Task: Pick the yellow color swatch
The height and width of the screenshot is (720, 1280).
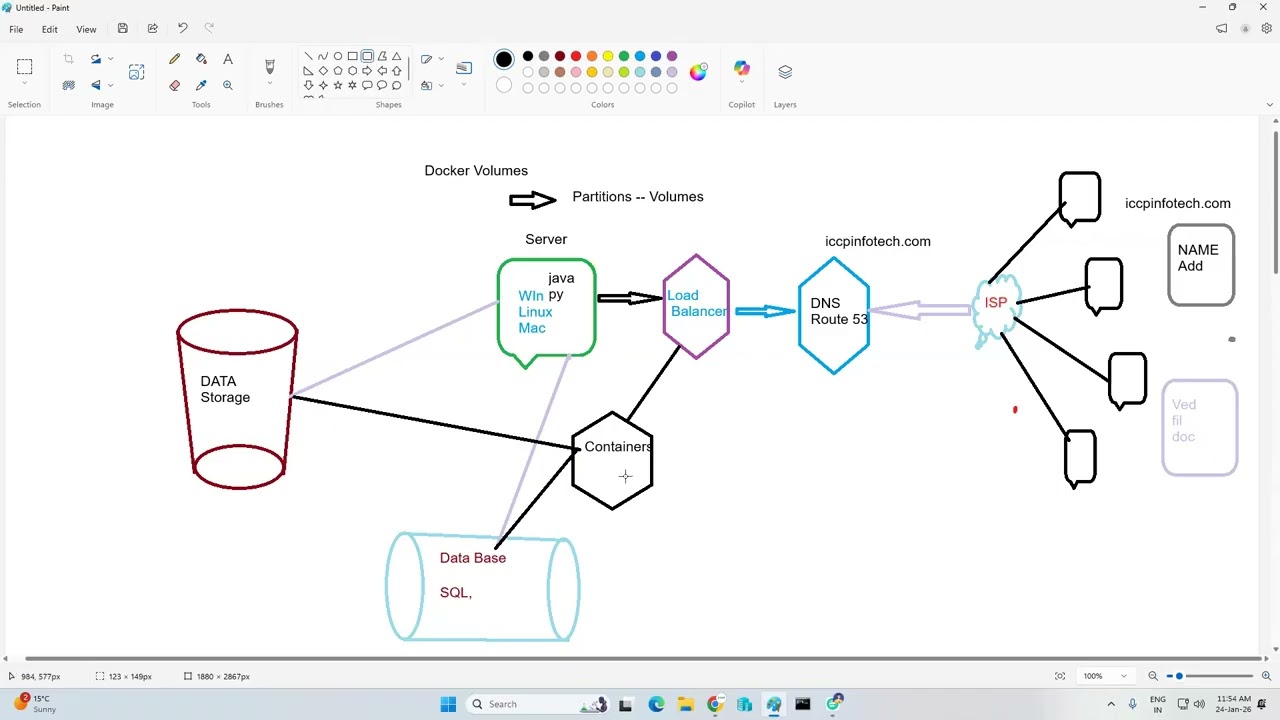Action: [x=608, y=56]
